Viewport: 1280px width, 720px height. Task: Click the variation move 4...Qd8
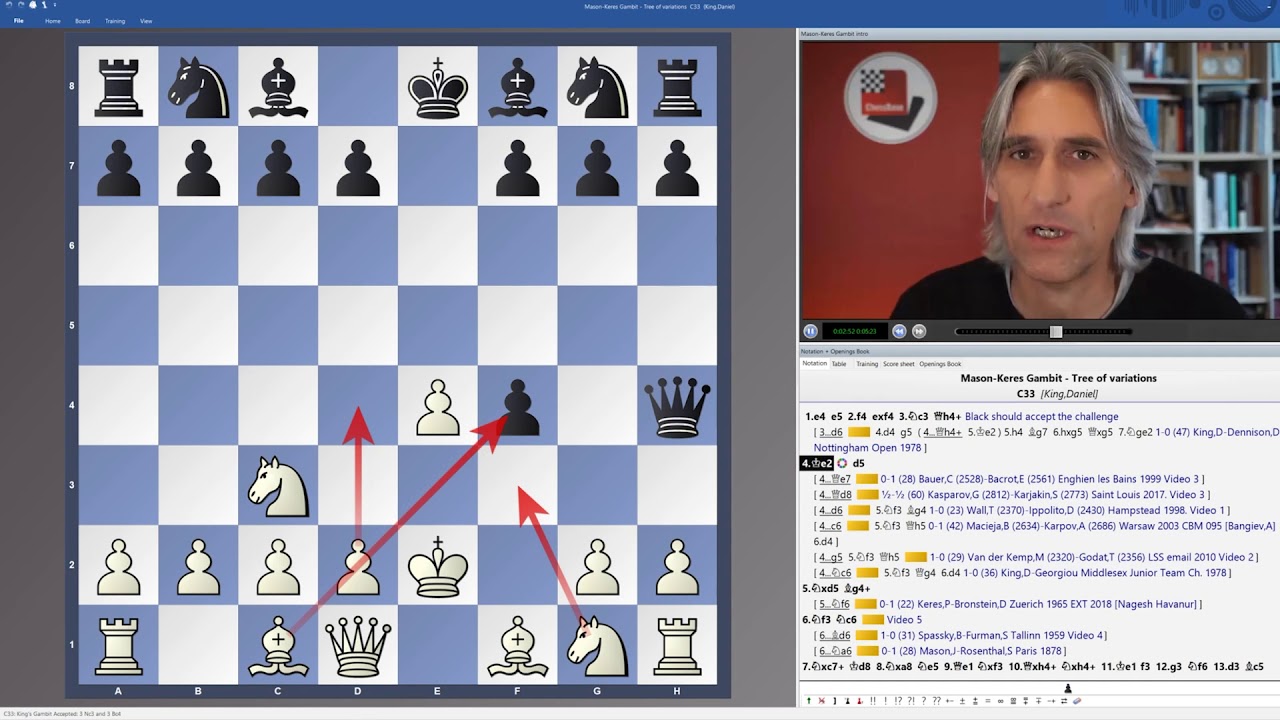(x=835, y=495)
